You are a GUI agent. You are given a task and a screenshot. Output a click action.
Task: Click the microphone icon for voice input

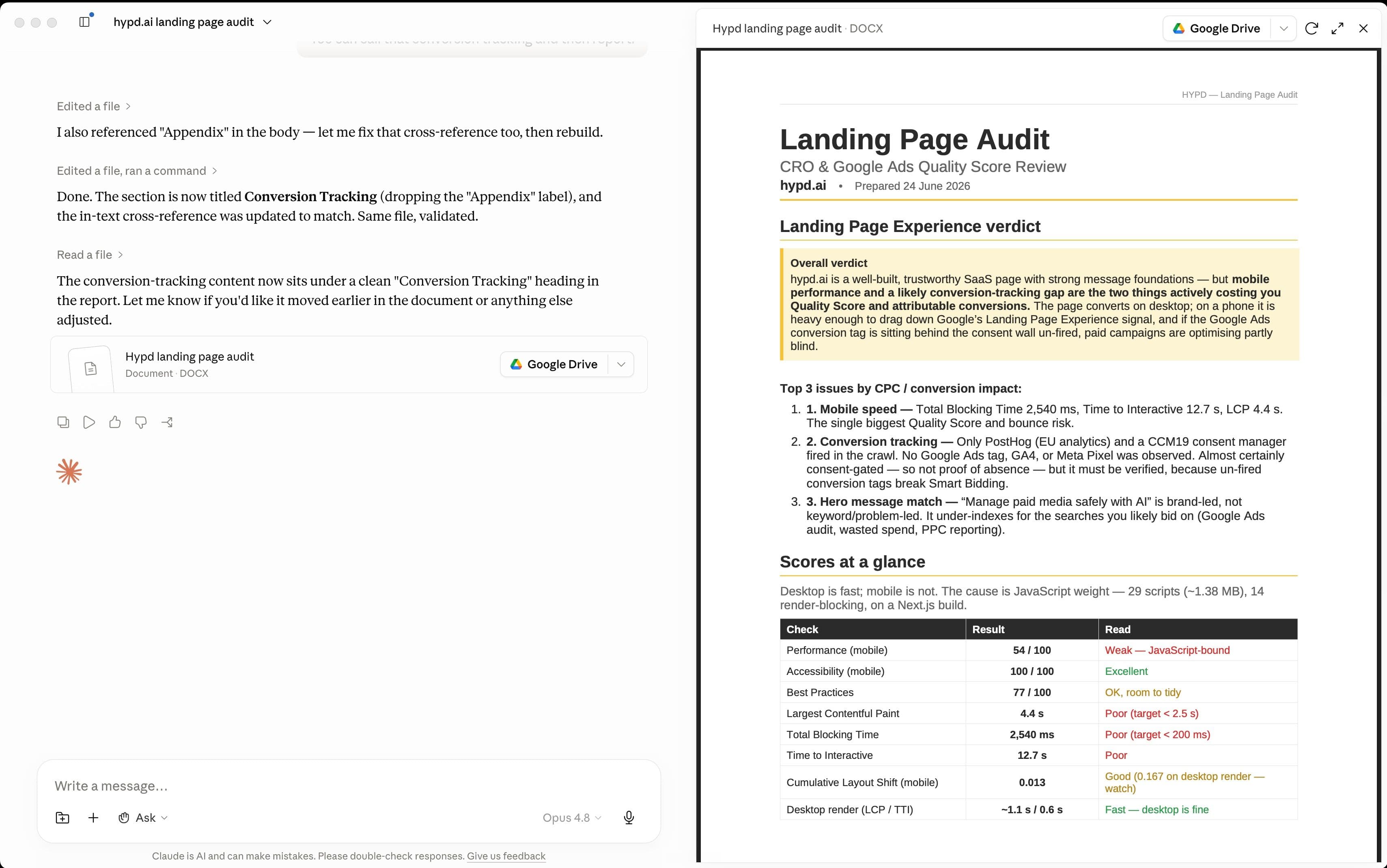point(629,817)
